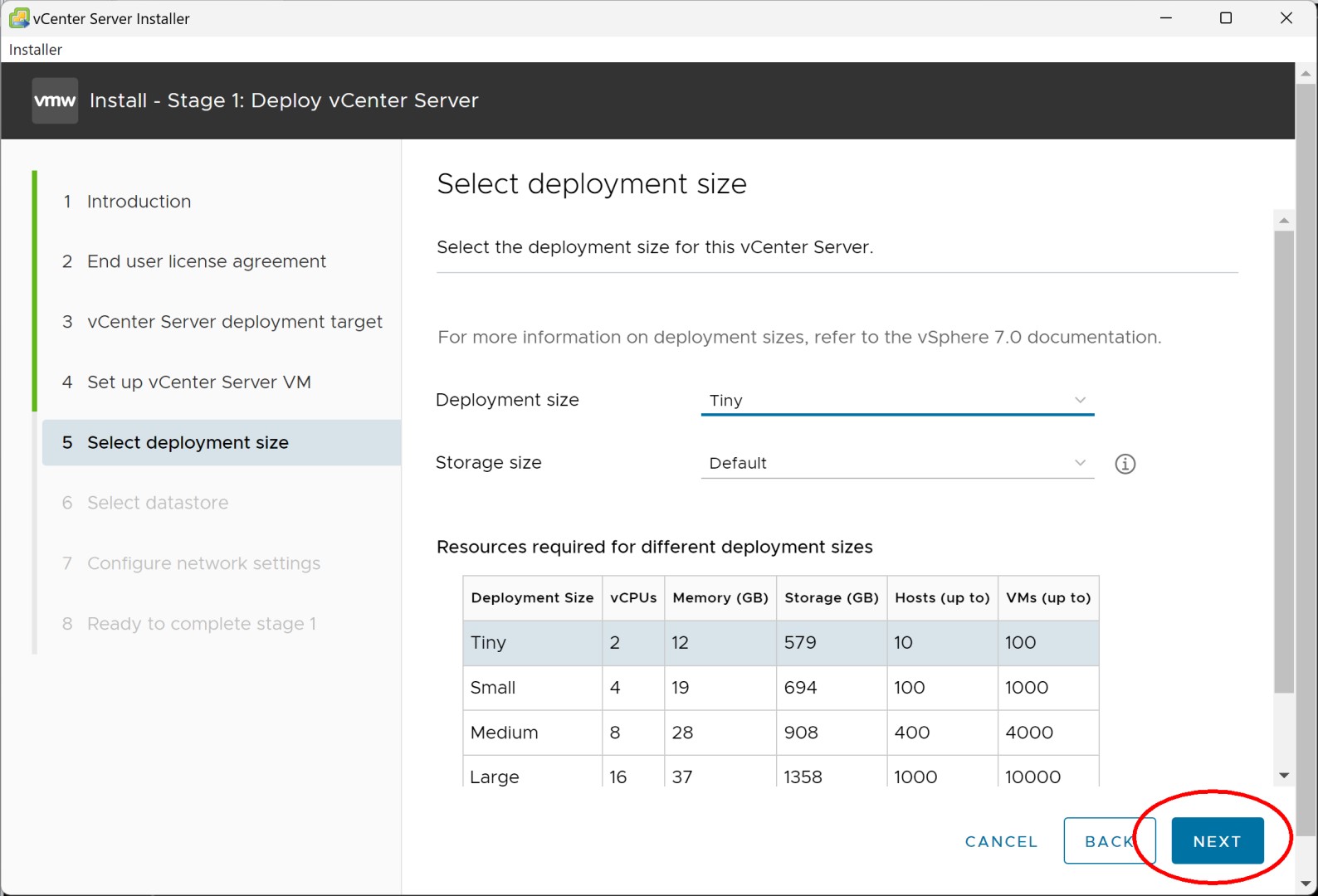
Task: Click the Tiny row in the table
Action: (x=781, y=643)
